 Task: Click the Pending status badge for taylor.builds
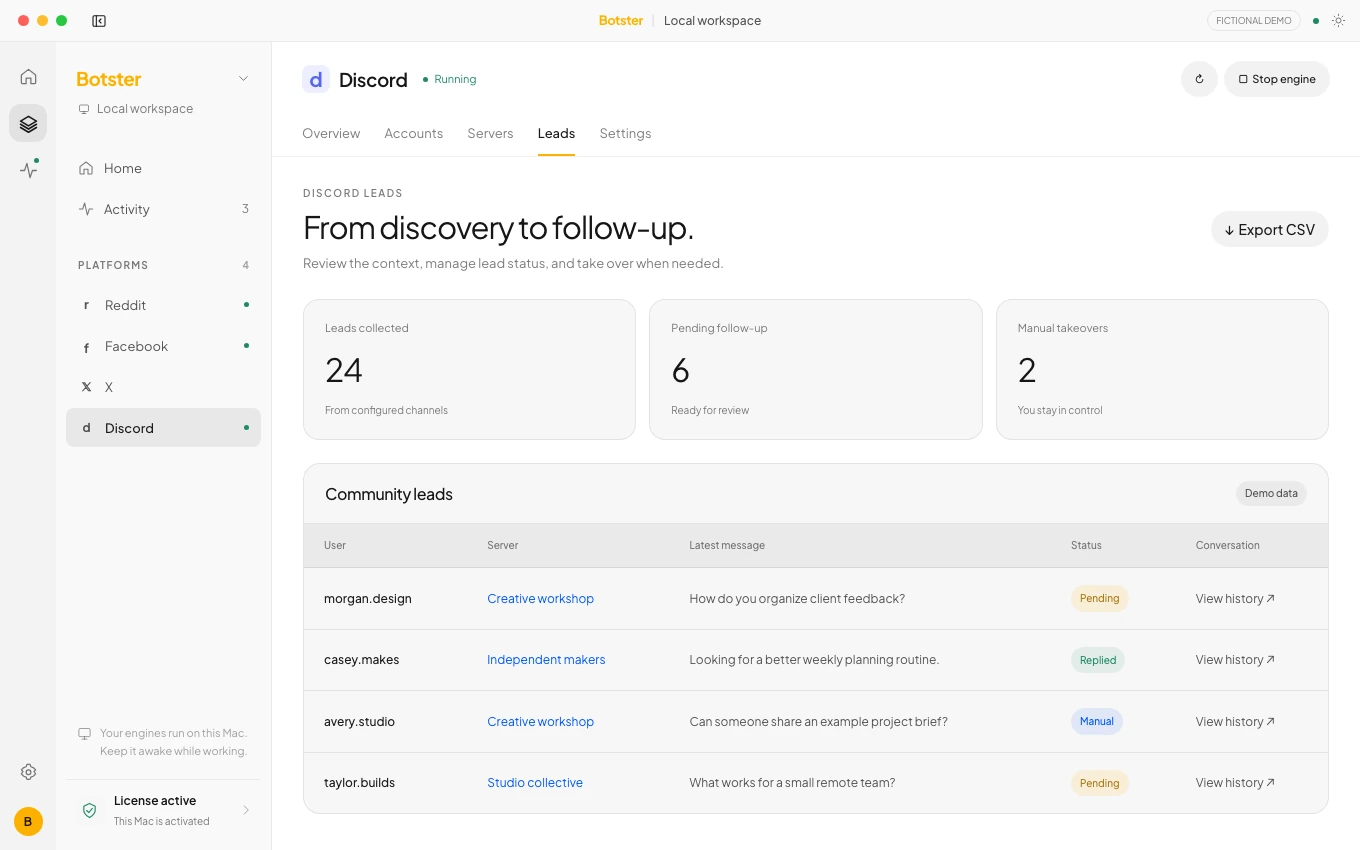[x=1100, y=783]
